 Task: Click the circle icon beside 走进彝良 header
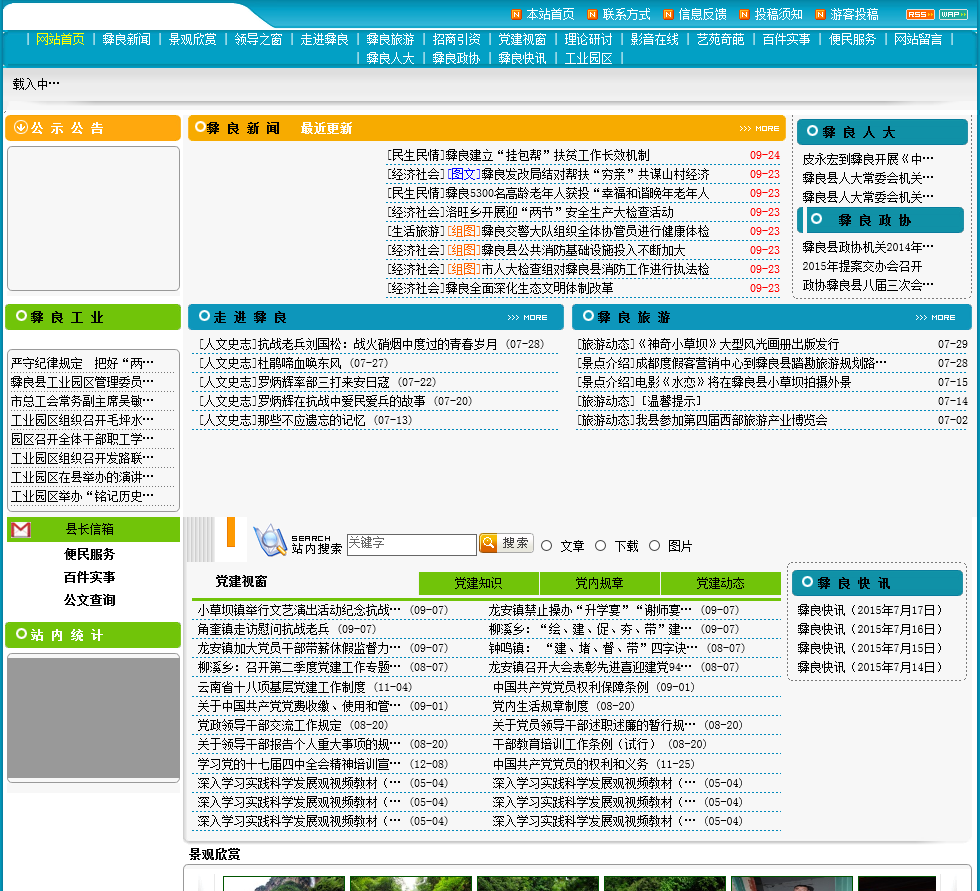pyautogui.click(x=204, y=316)
